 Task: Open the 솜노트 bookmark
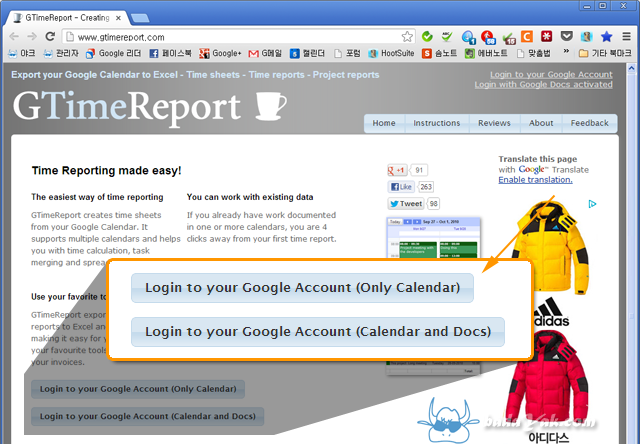440,53
